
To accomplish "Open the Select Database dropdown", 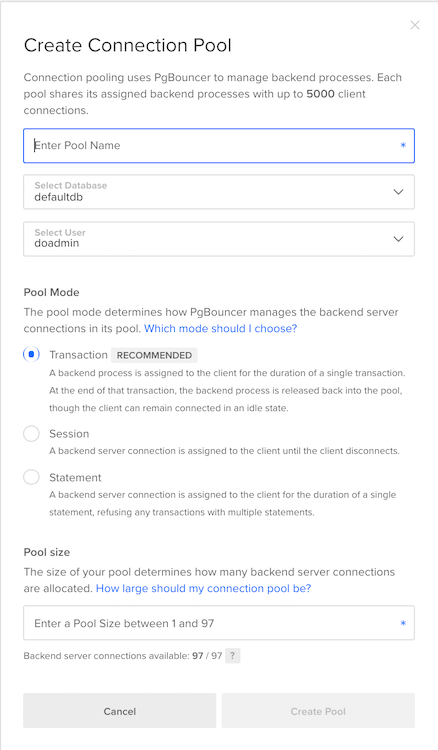I will (219, 192).
